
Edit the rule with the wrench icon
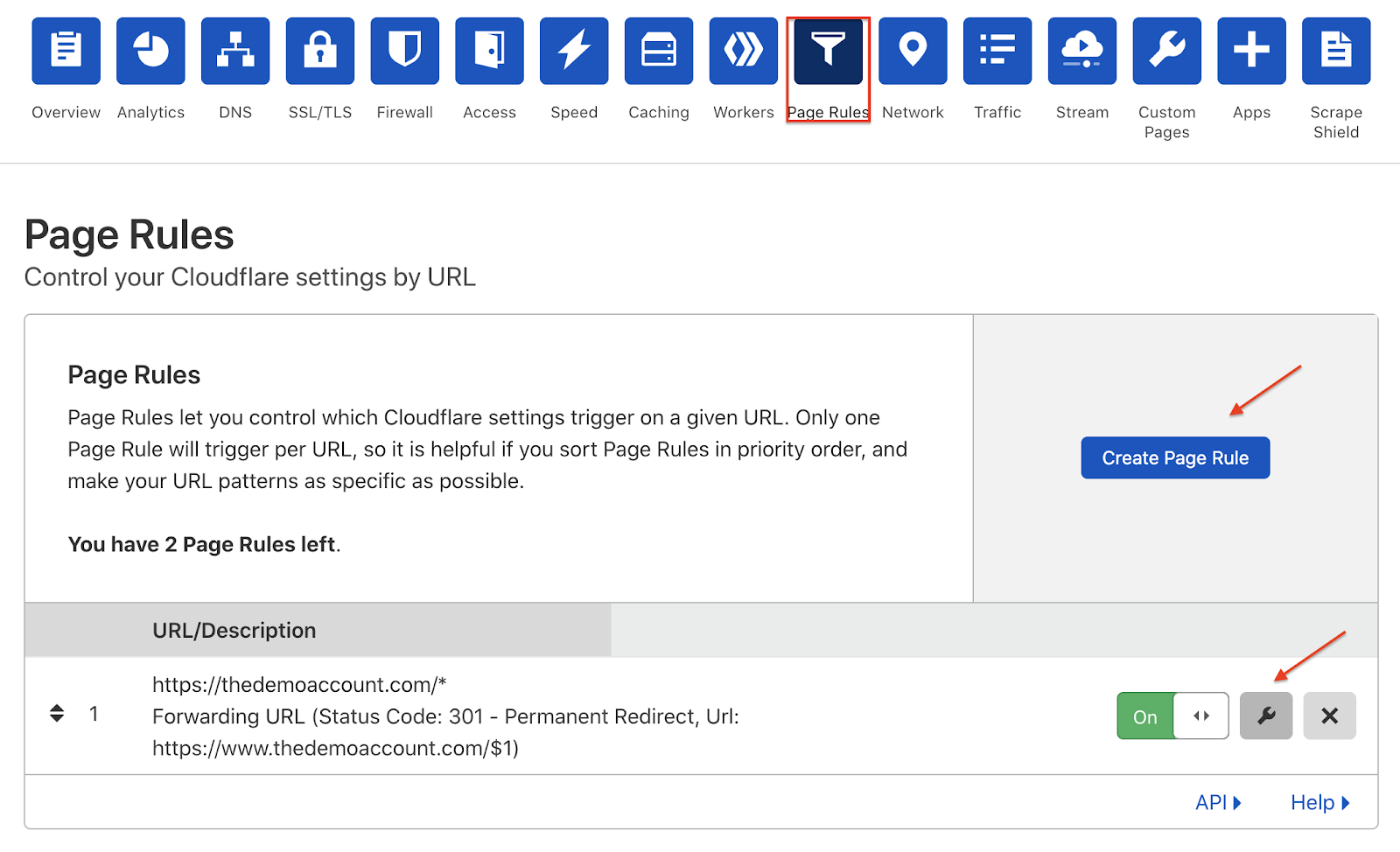1266,716
